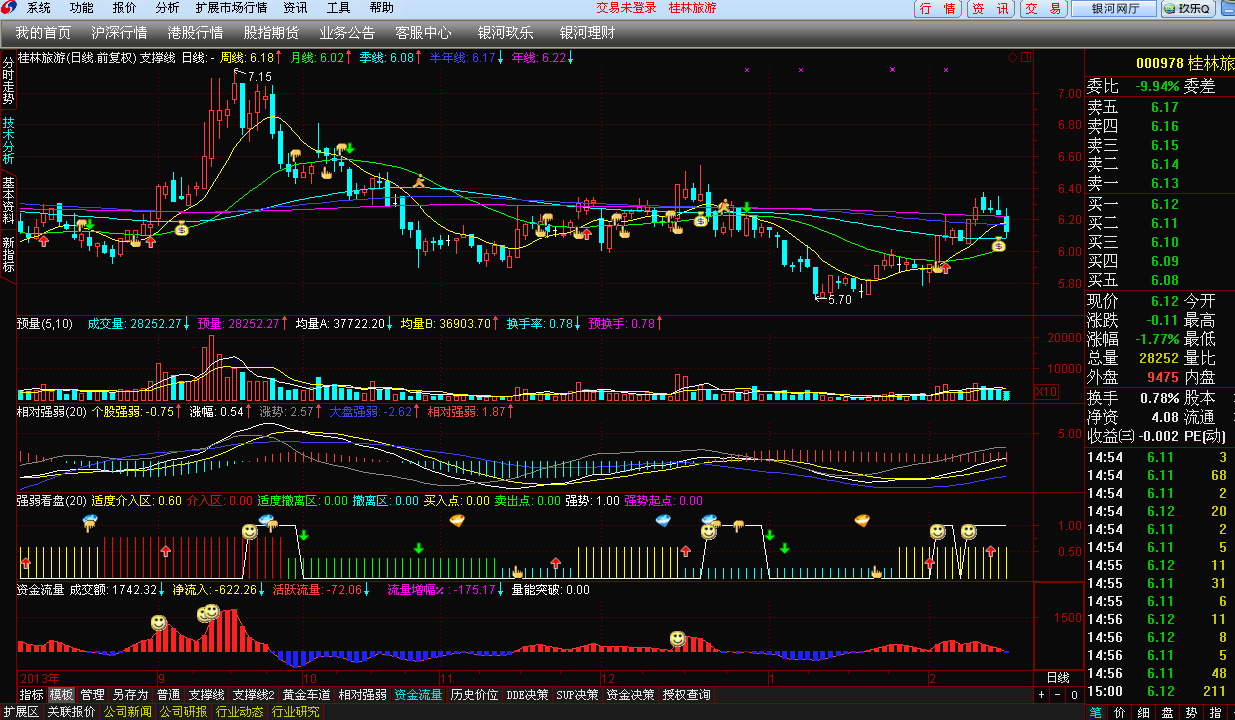This screenshot has width=1235, height=720.
Task: Click the 5.70 low price marker
Action: pyautogui.click(x=840, y=299)
